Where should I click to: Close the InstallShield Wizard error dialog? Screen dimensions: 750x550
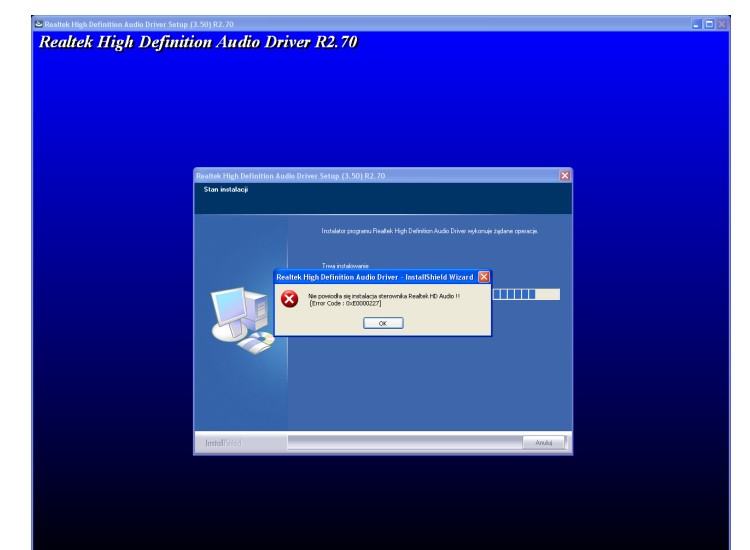pos(484,277)
